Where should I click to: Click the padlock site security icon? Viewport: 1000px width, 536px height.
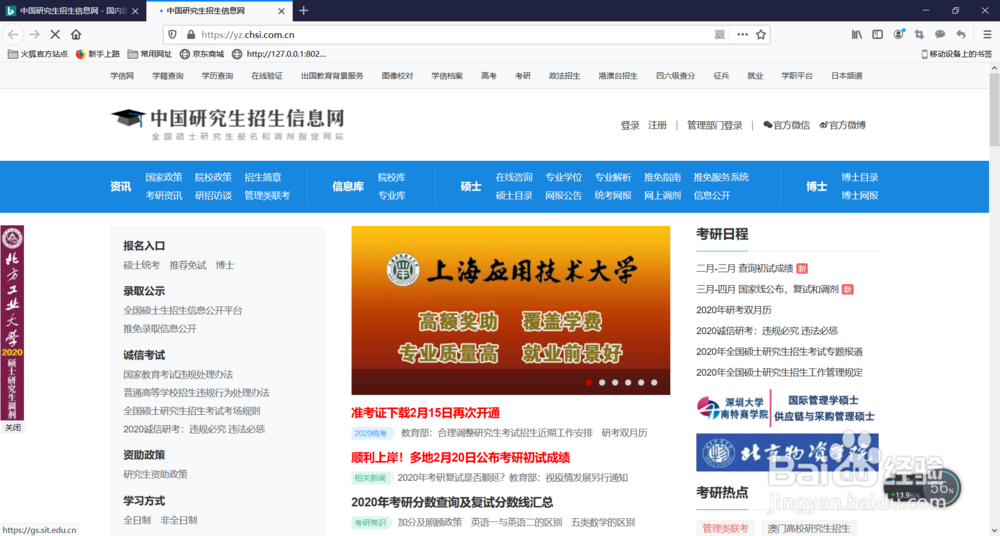tap(190, 34)
